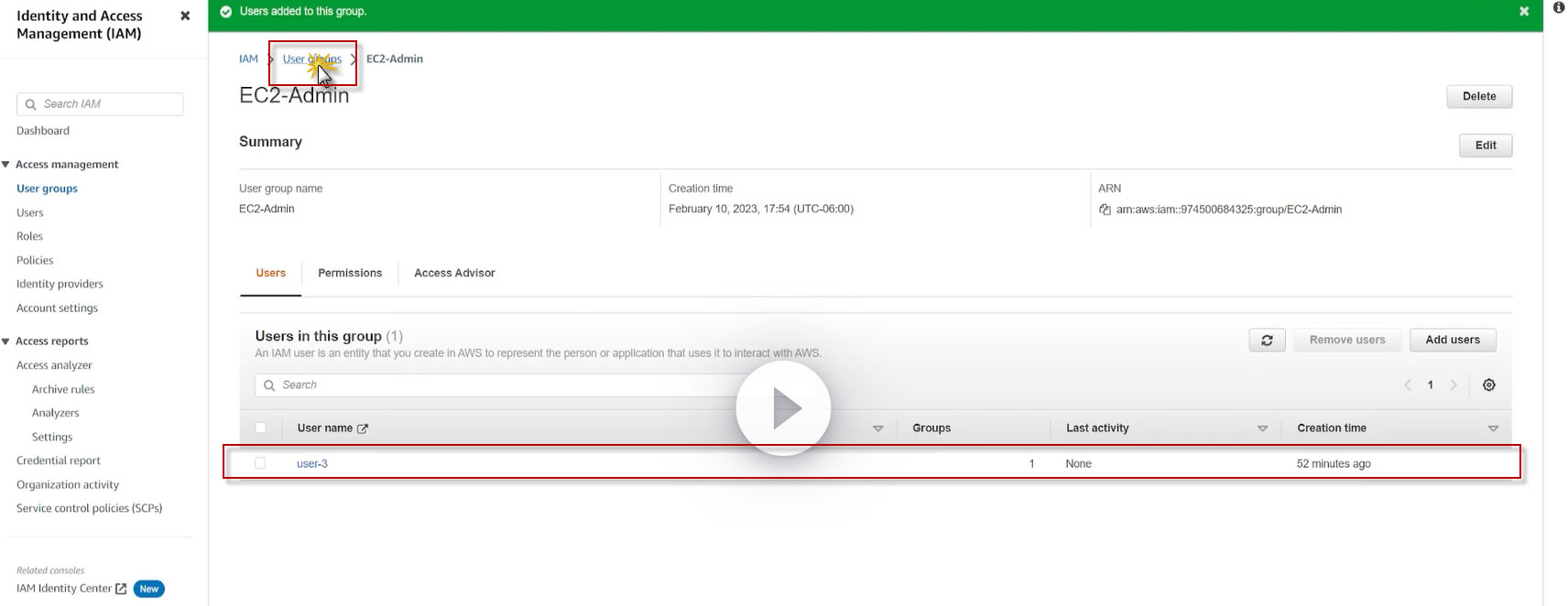Open Identity providers in the sidebar

(x=60, y=284)
